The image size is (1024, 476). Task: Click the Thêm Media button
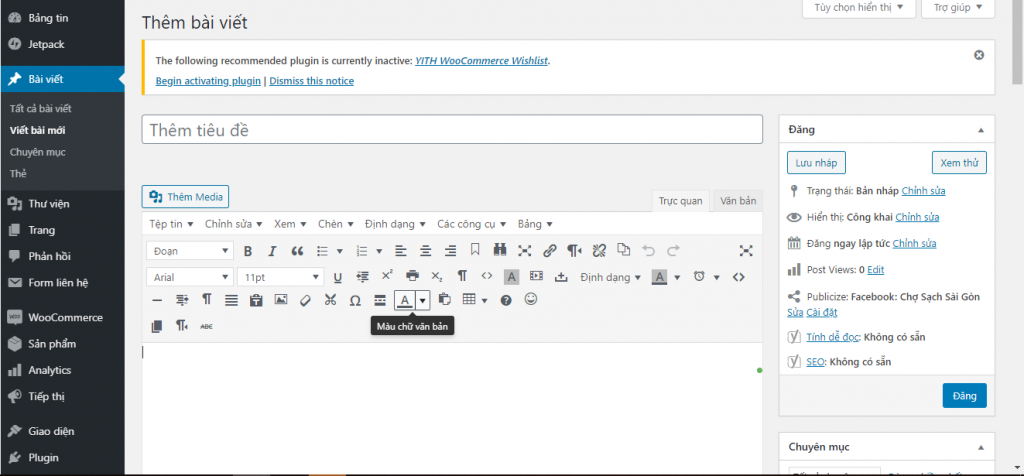click(x=186, y=196)
